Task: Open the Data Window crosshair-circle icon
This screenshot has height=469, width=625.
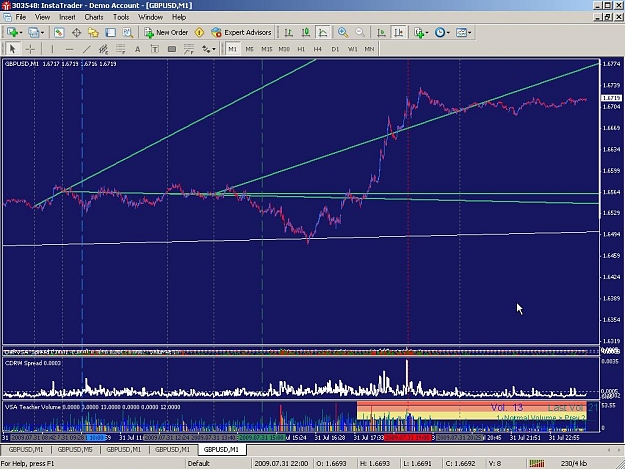Action: pyautogui.click(x=76, y=32)
